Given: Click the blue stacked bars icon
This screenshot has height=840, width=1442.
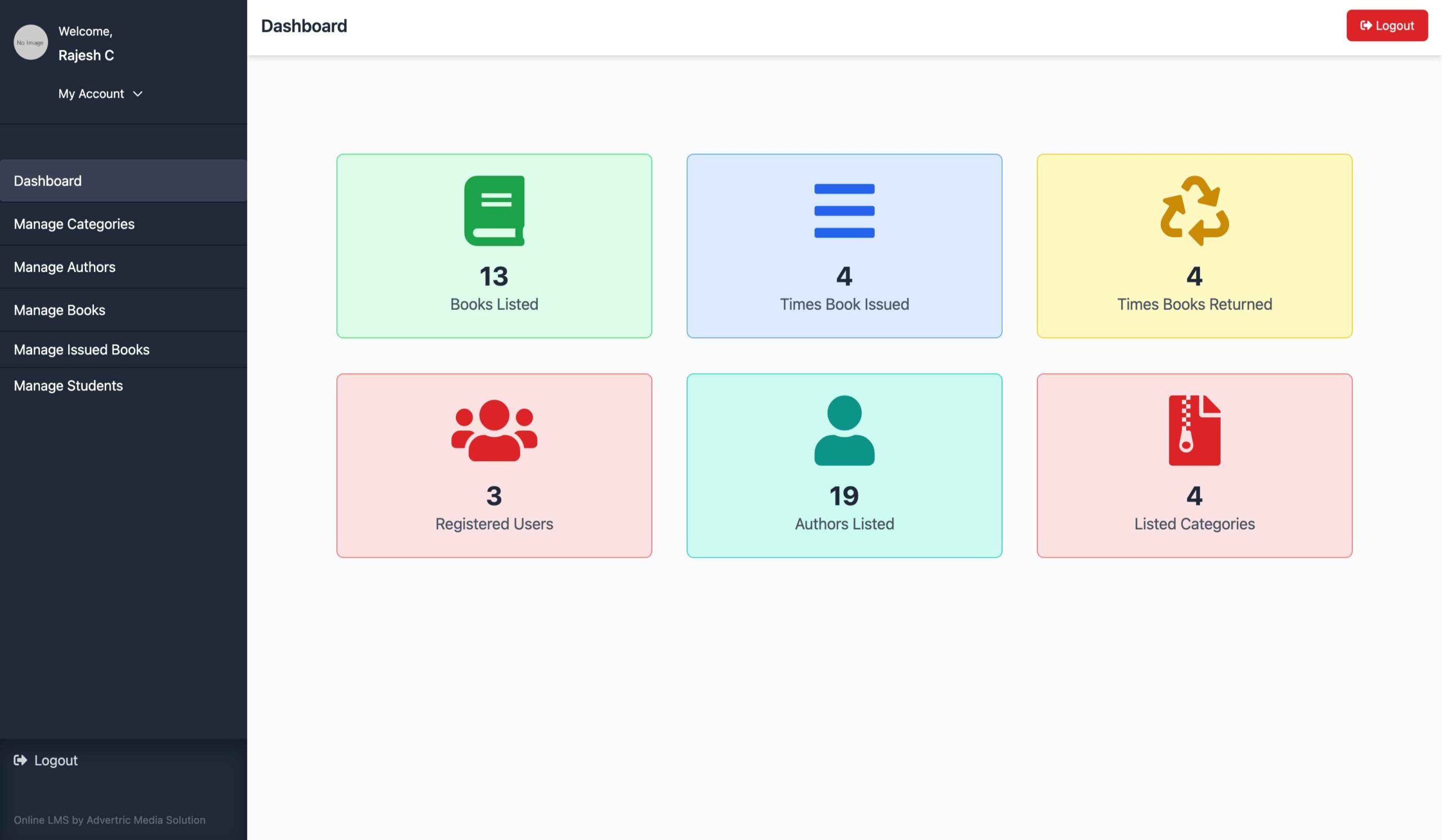Looking at the screenshot, I should click(x=844, y=211).
